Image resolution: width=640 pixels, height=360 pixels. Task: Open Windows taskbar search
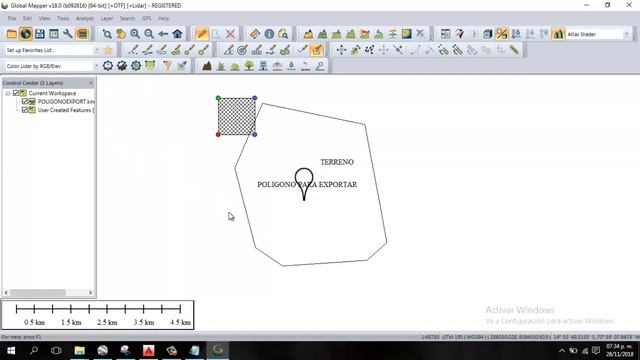pyautogui.click(x=34, y=351)
